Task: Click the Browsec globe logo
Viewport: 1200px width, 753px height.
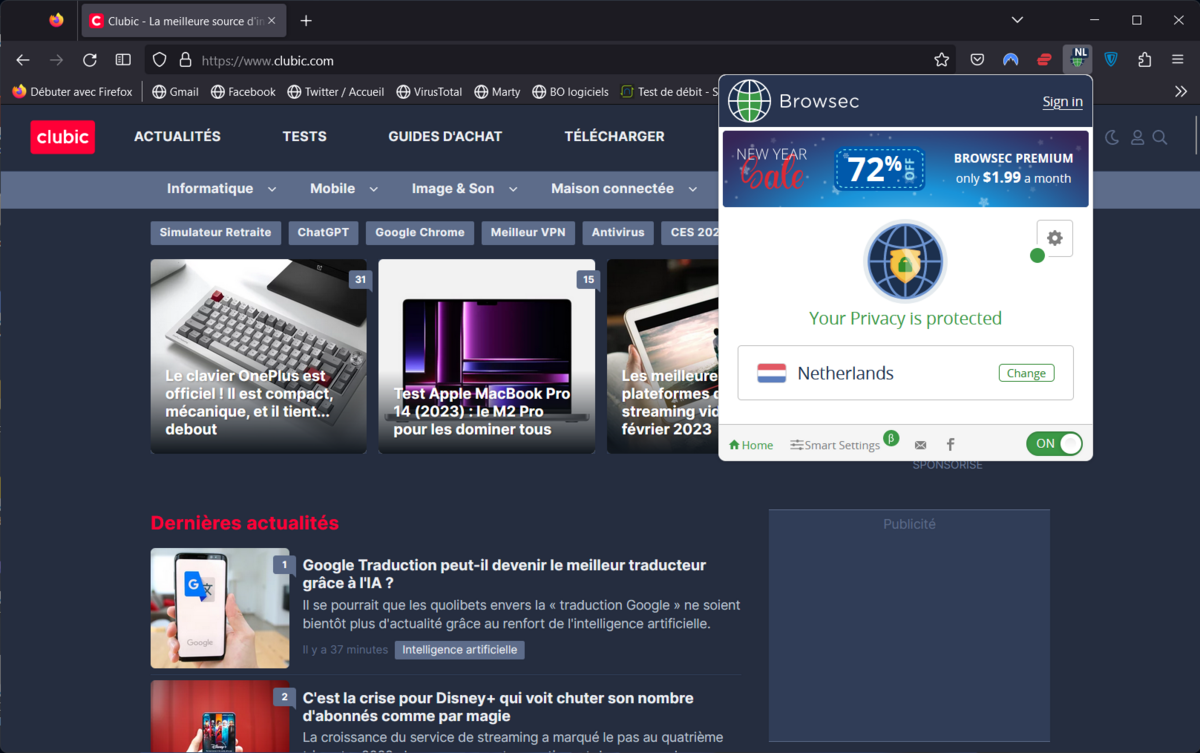Action: coord(749,101)
